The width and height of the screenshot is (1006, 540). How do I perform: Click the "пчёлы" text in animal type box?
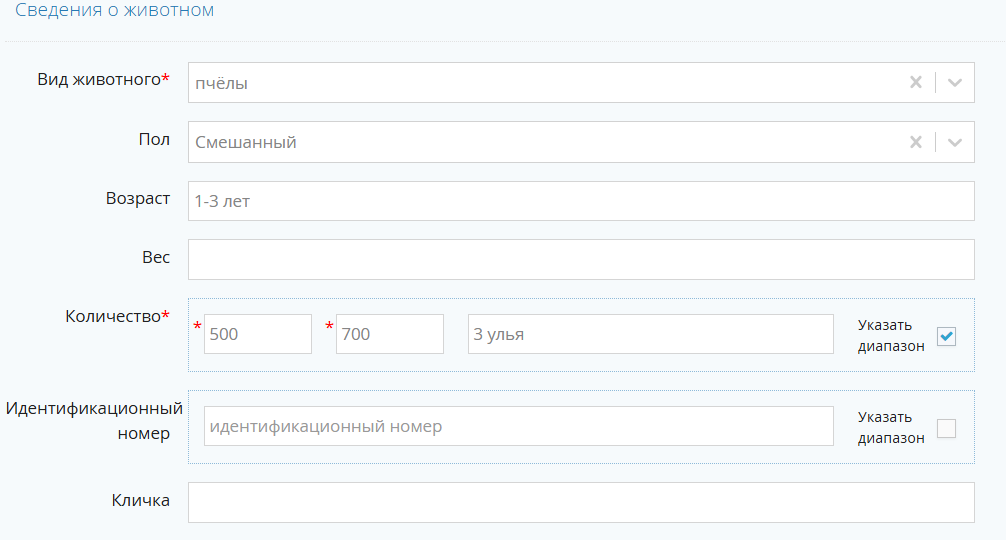pyautogui.click(x=222, y=83)
